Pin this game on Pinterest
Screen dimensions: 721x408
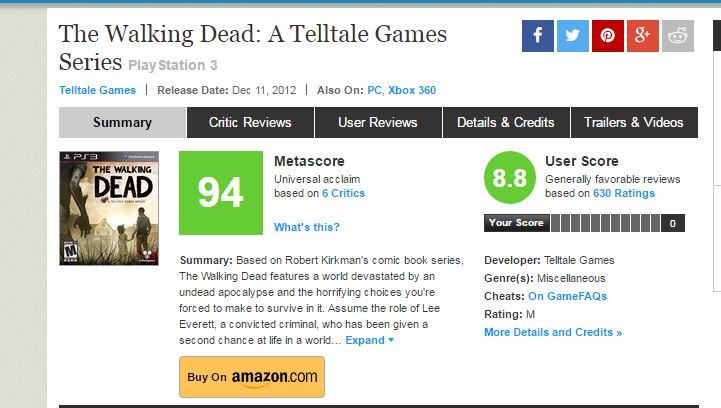(x=607, y=36)
